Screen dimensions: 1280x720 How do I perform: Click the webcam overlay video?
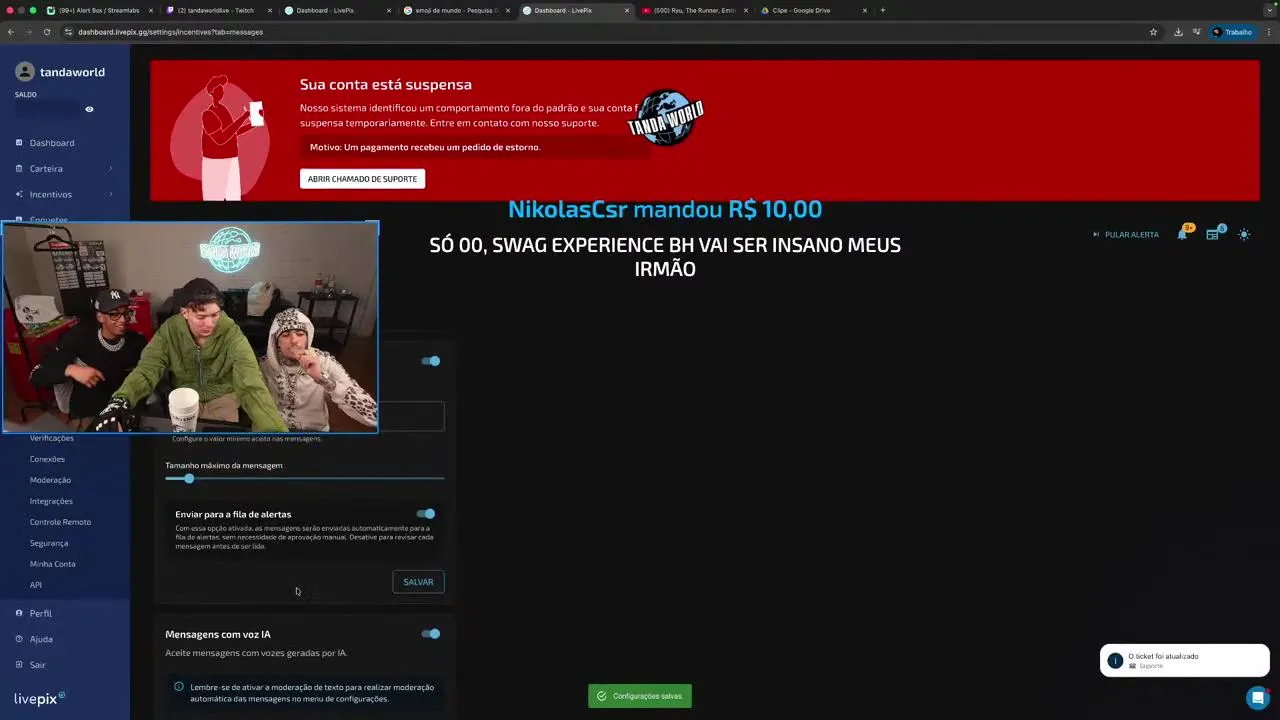pyautogui.click(x=190, y=327)
